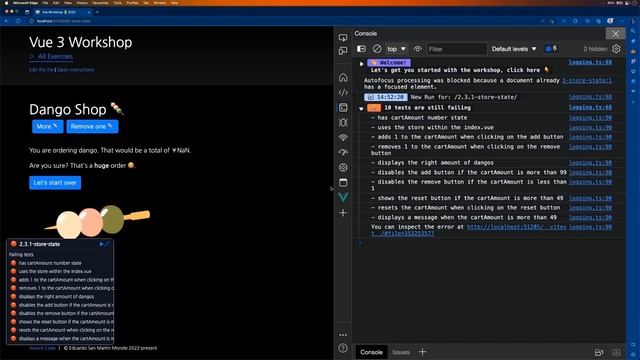Open the DevTools Welcome home tool
This screenshot has height=360, width=640.
343,77
